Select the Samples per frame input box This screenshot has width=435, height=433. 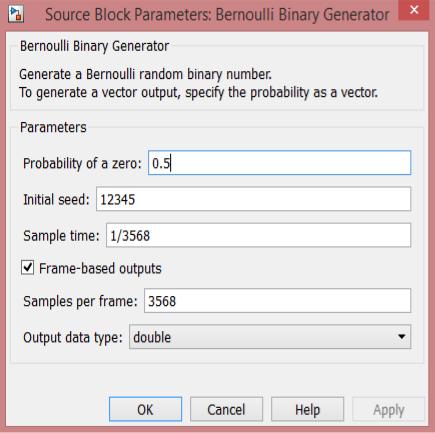click(x=277, y=301)
